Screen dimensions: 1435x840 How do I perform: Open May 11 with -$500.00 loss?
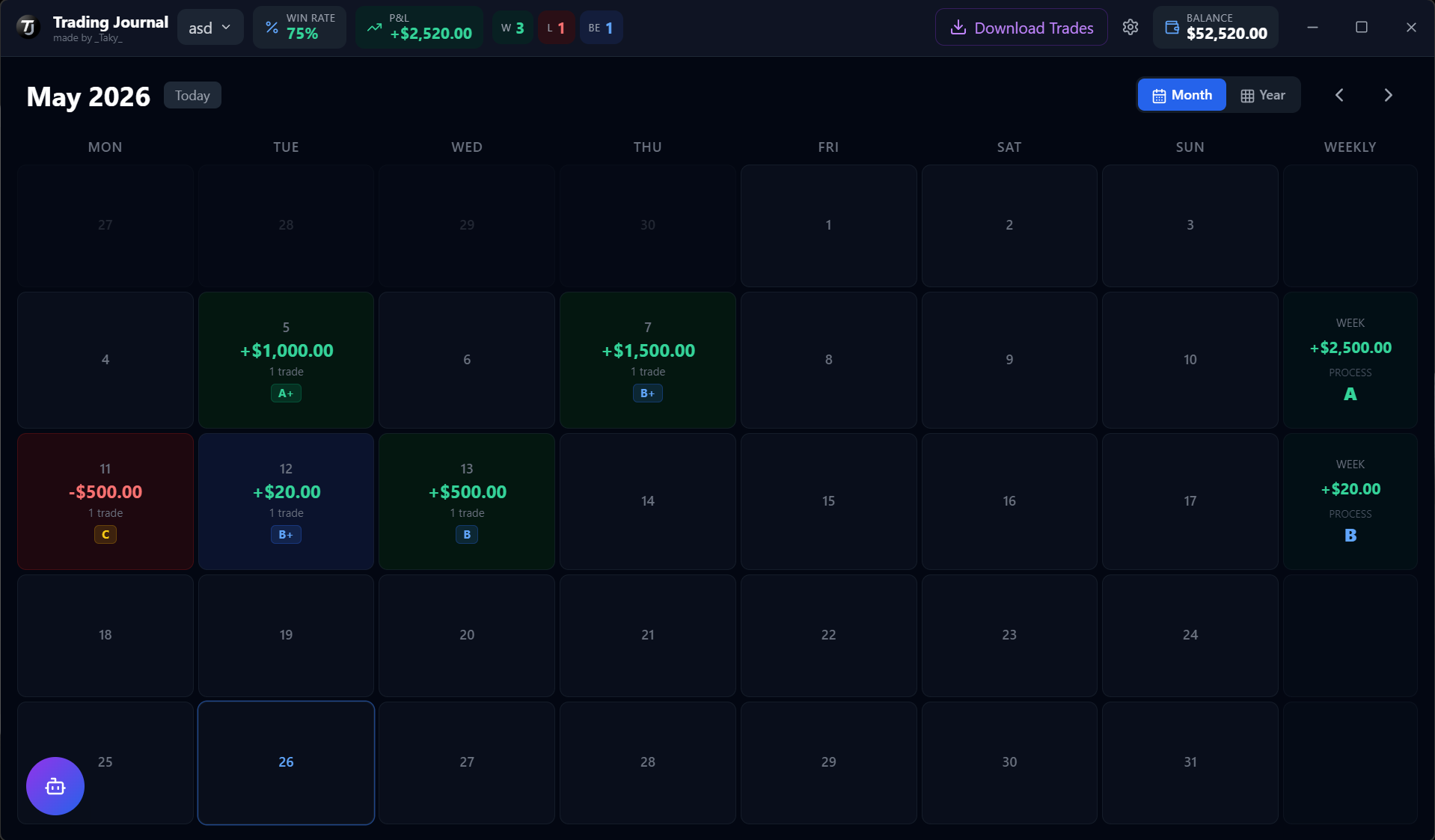click(x=105, y=501)
